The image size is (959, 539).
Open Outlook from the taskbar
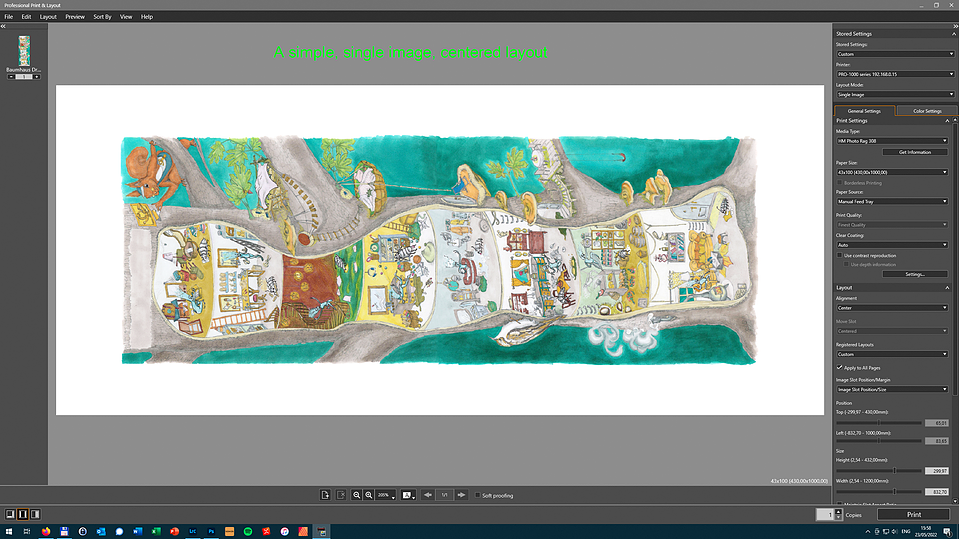point(101,532)
